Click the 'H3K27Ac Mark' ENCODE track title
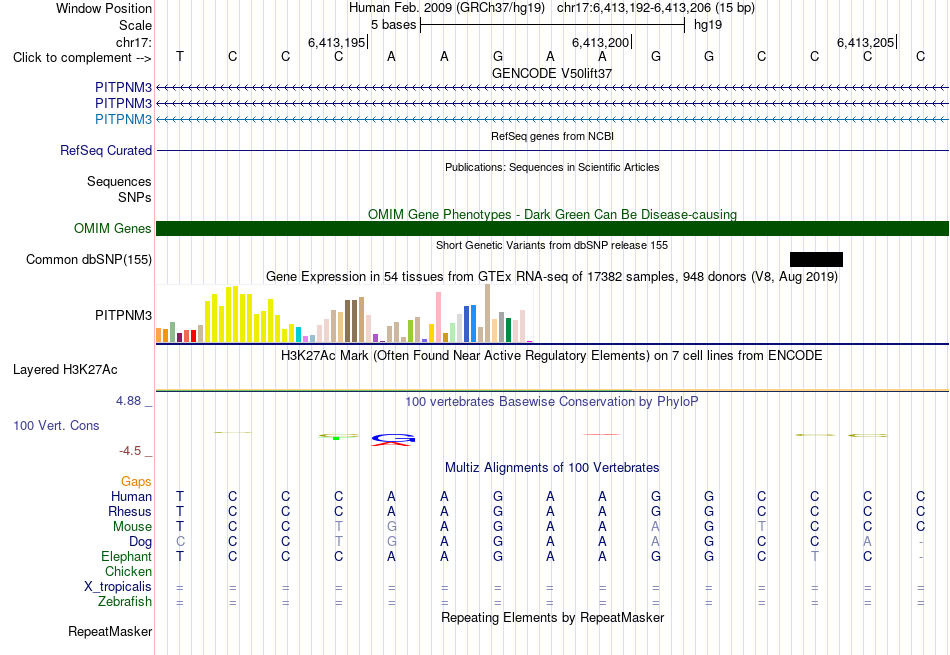 pyautogui.click(x=552, y=356)
